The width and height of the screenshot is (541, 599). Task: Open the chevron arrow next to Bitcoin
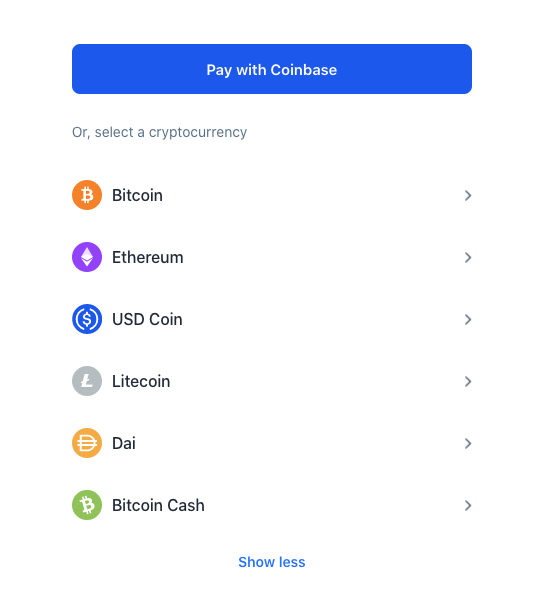pyautogui.click(x=468, y=196)
